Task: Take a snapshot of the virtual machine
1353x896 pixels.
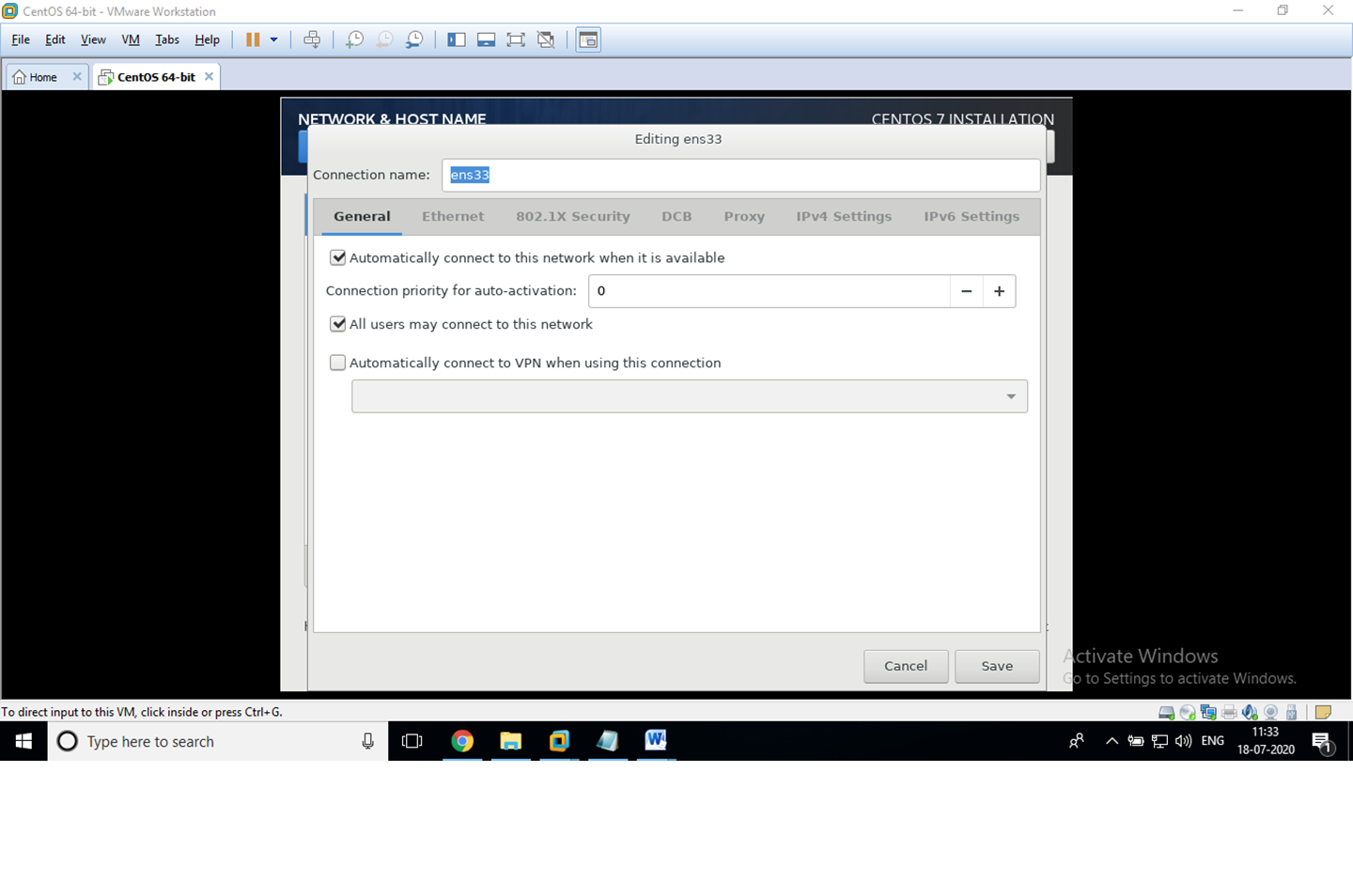Action: click(x=354, y=39)
